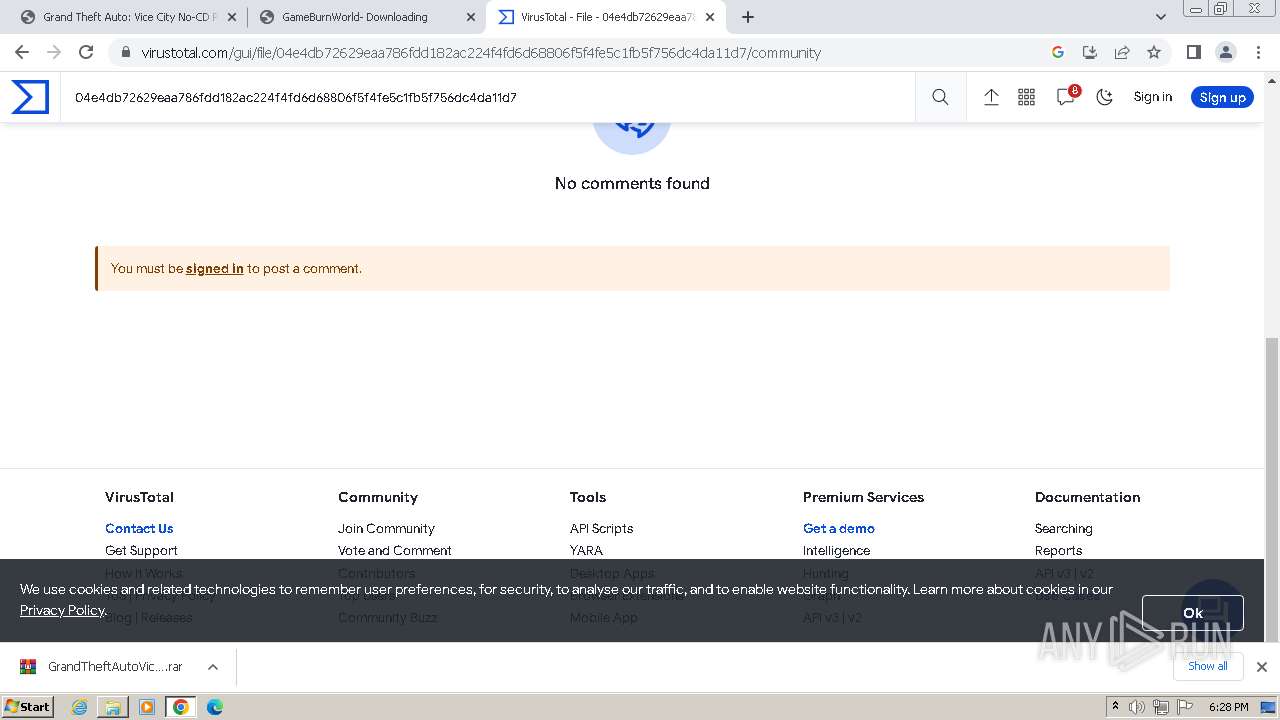Click the upload file icon
1280x720 pixels.
(991, 97)
